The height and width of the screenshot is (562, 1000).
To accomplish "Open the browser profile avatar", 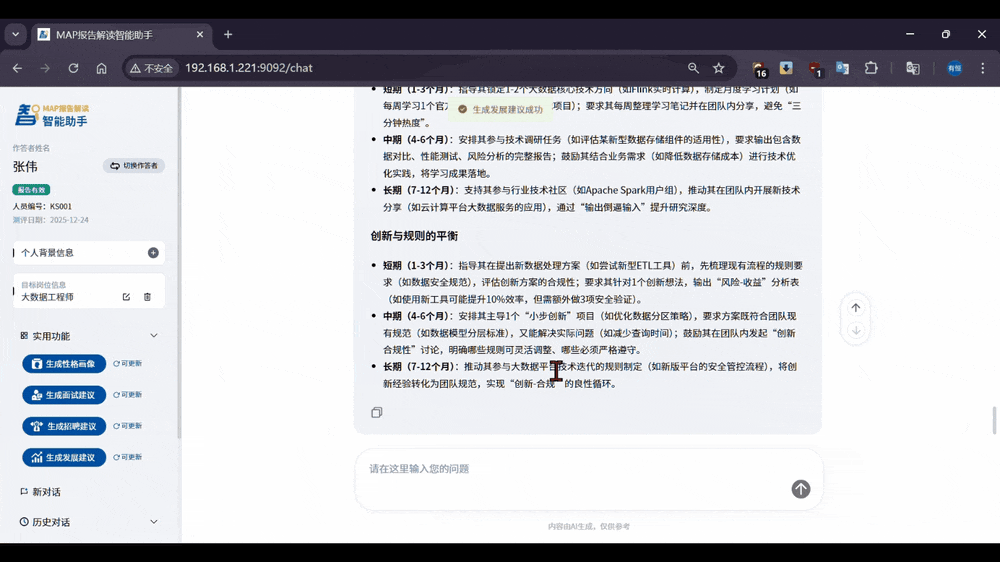I will 954,68.
